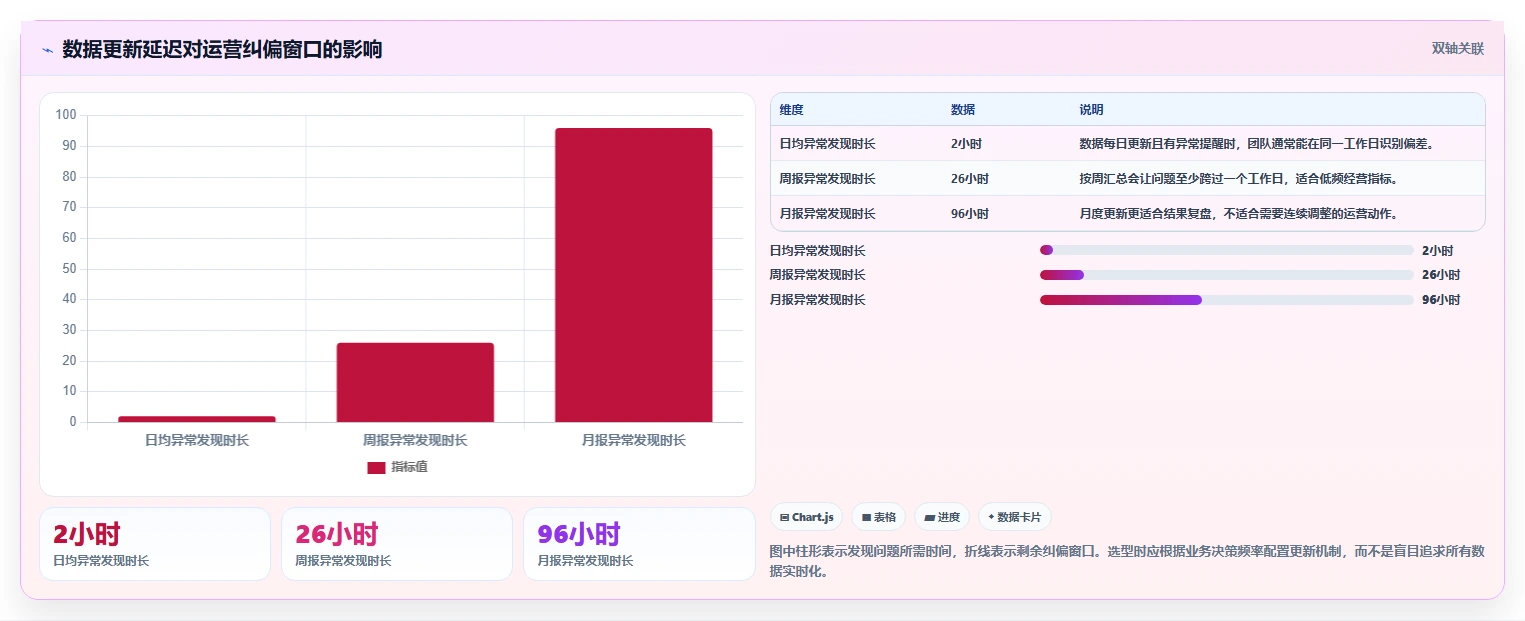Click the 指标值 legend label

pos(409,467)
